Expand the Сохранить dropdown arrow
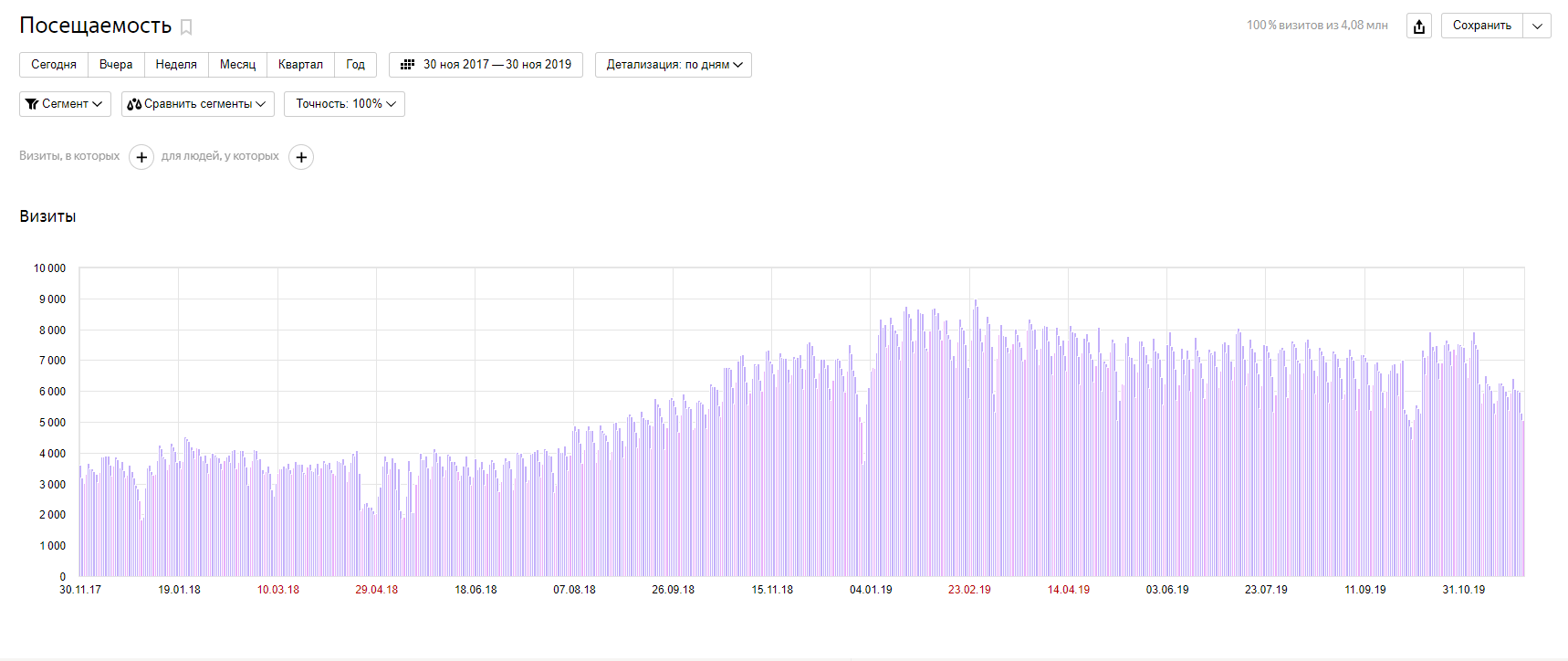The image size is (1568, 661). 1537,26
